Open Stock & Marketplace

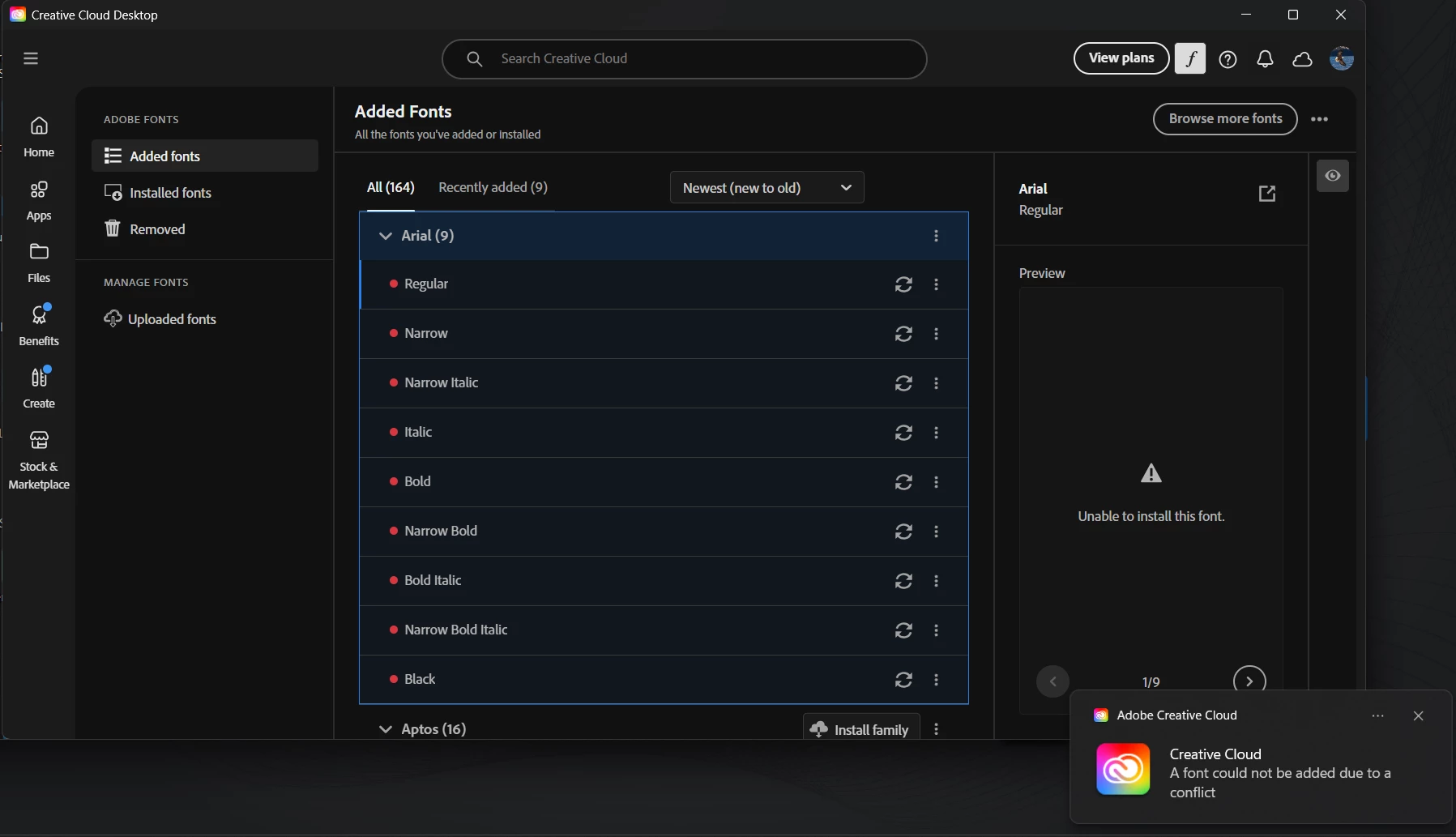click(x=39, y=460)
